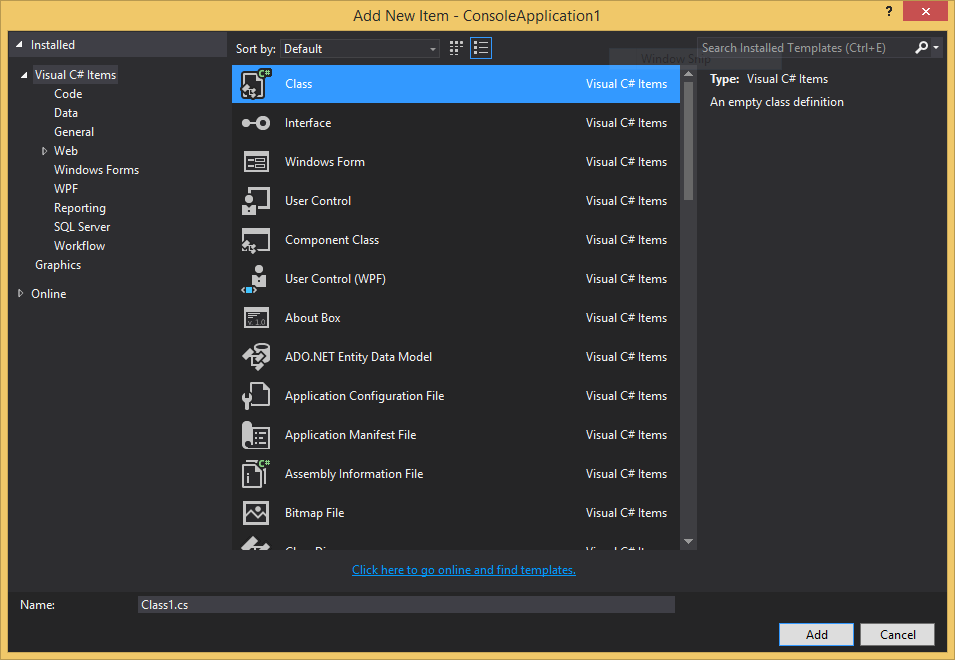Open the Sort by Default dropdown
The height and width of the screenshot is (660, 955).
pos(360,48)
